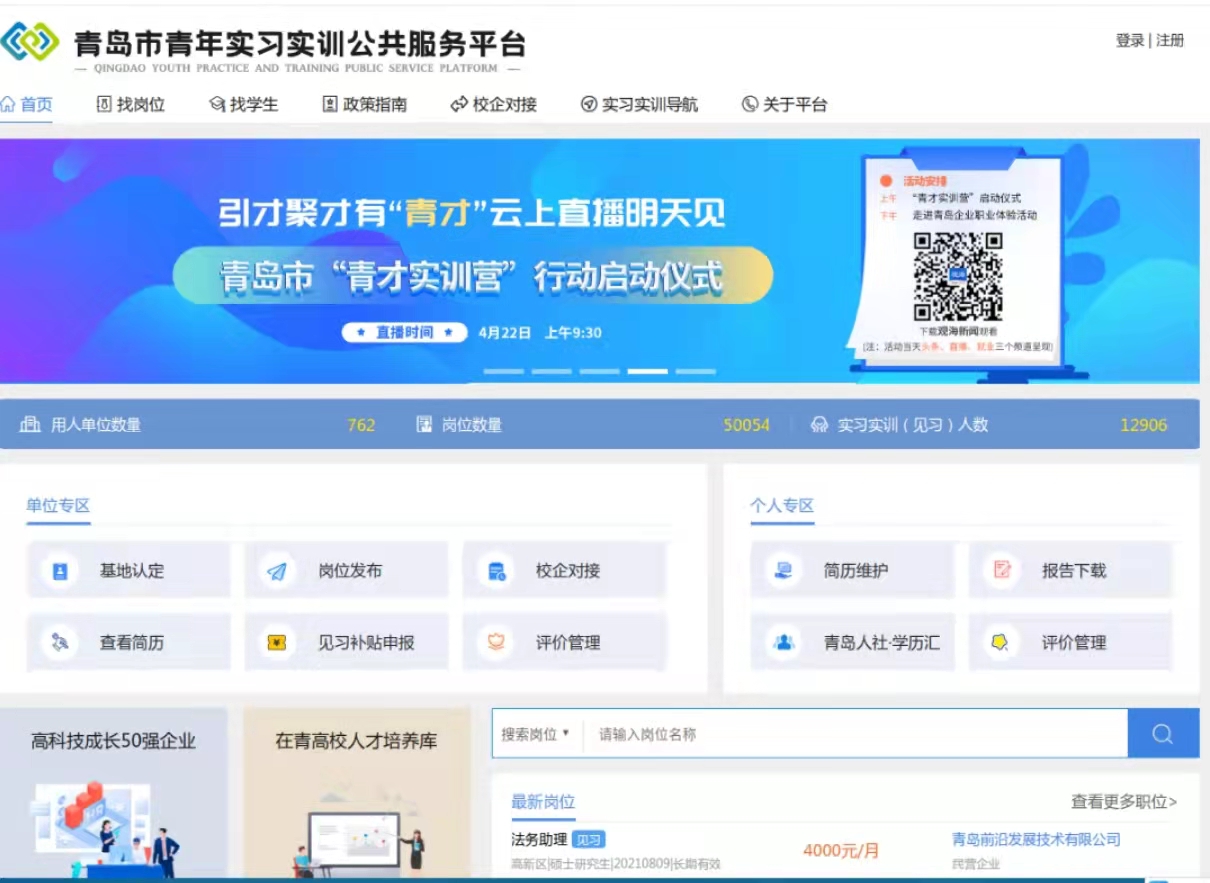Screen dimensions: 1210x883
Task: Click the 岗位发布 paper plane icon
Action: click(278, 571)
